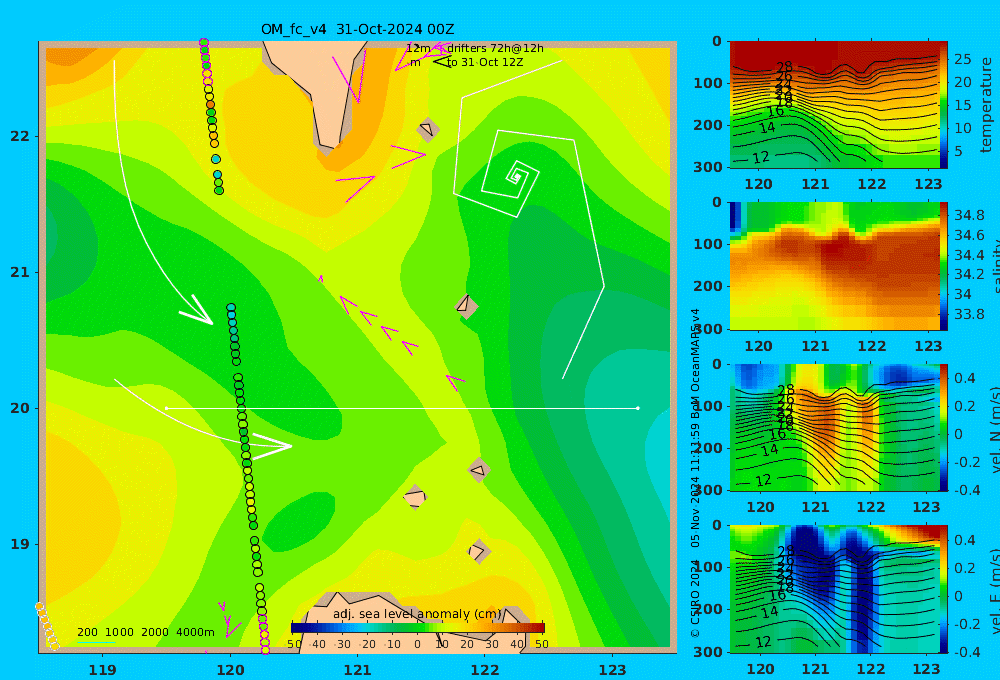Screen dimensions: 1000x680
Task: Click the left endpoint of the white transect line
Action: (166, 408)
